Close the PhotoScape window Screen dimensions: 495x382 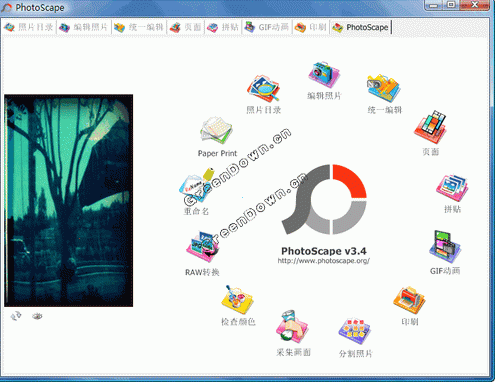(474, 5)
